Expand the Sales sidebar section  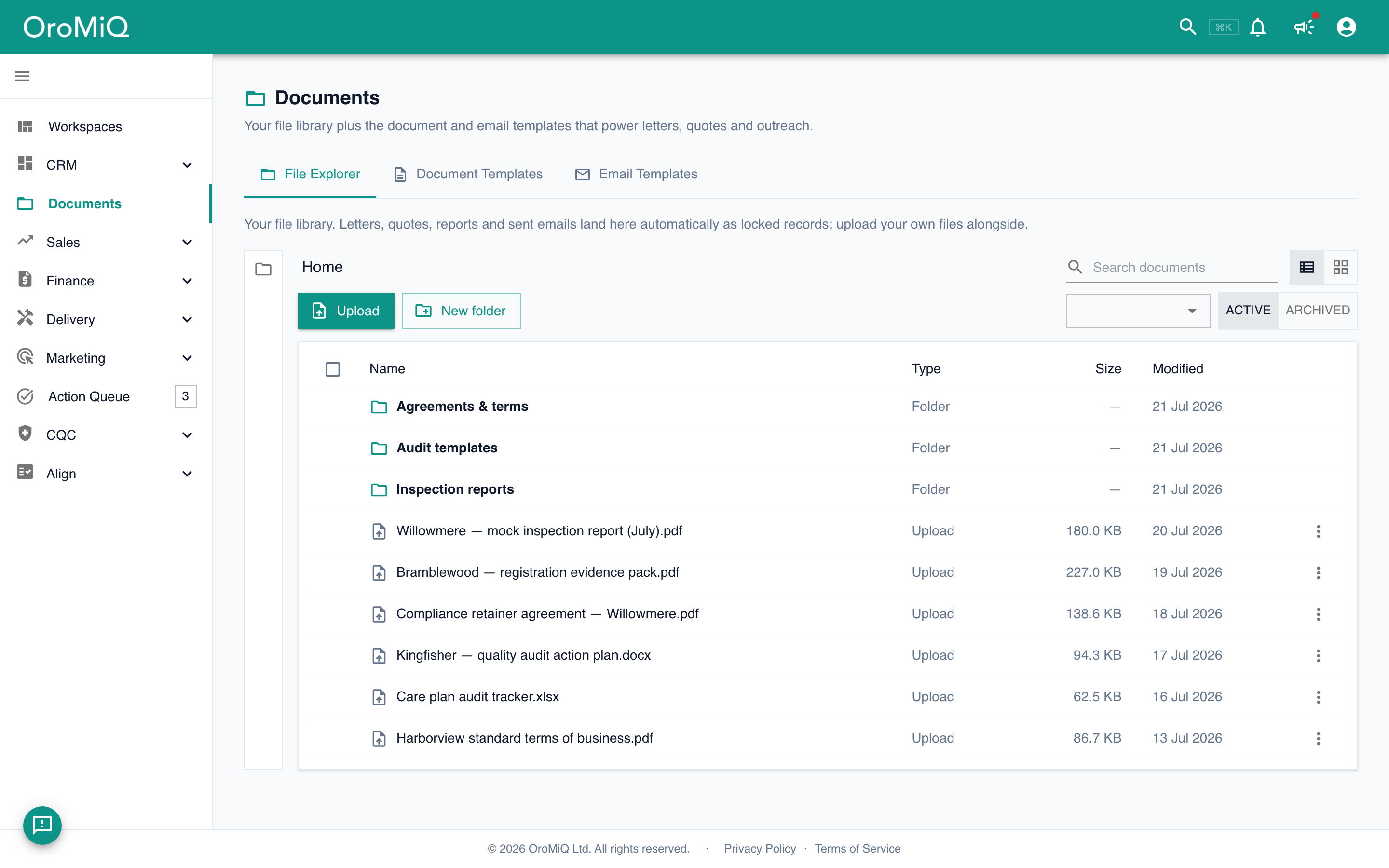[106, 242]
